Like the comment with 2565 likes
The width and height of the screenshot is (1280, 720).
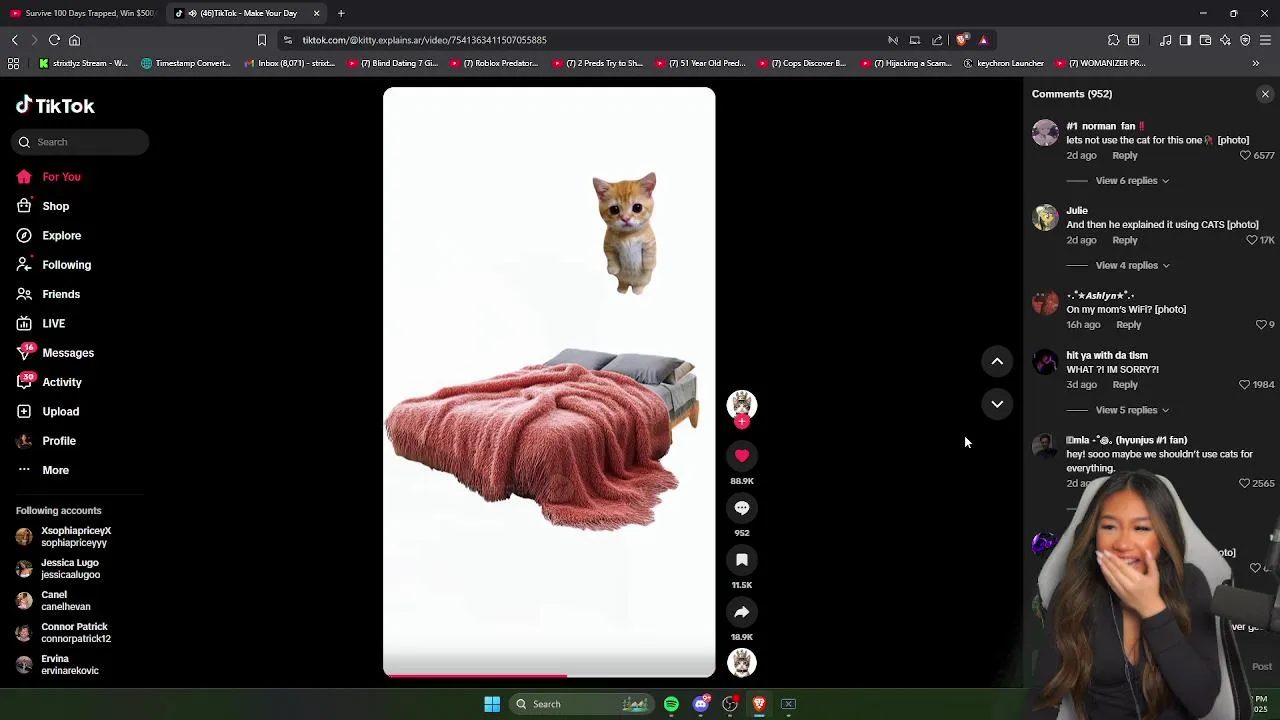(1245, 484)
